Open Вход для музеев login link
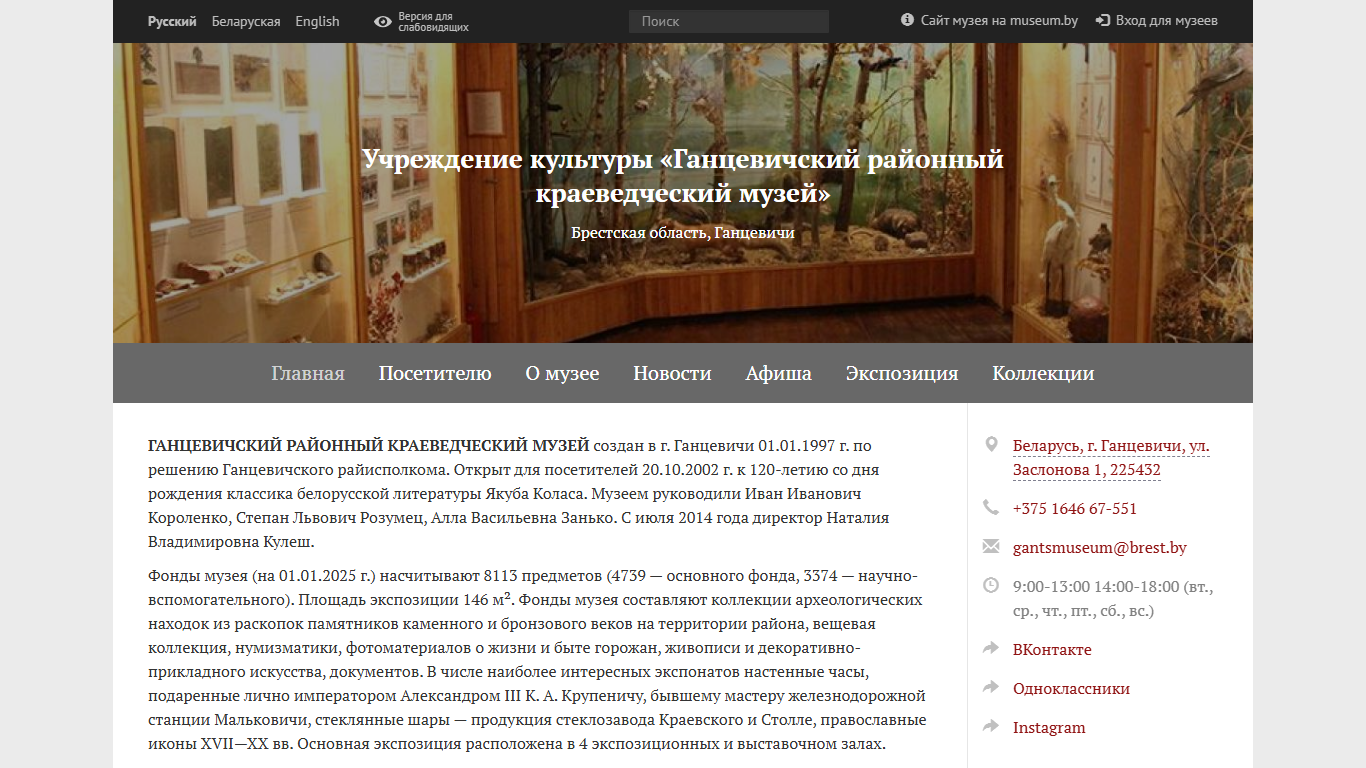Screen dimensions: 1366x768 (x=1166, y=20)
